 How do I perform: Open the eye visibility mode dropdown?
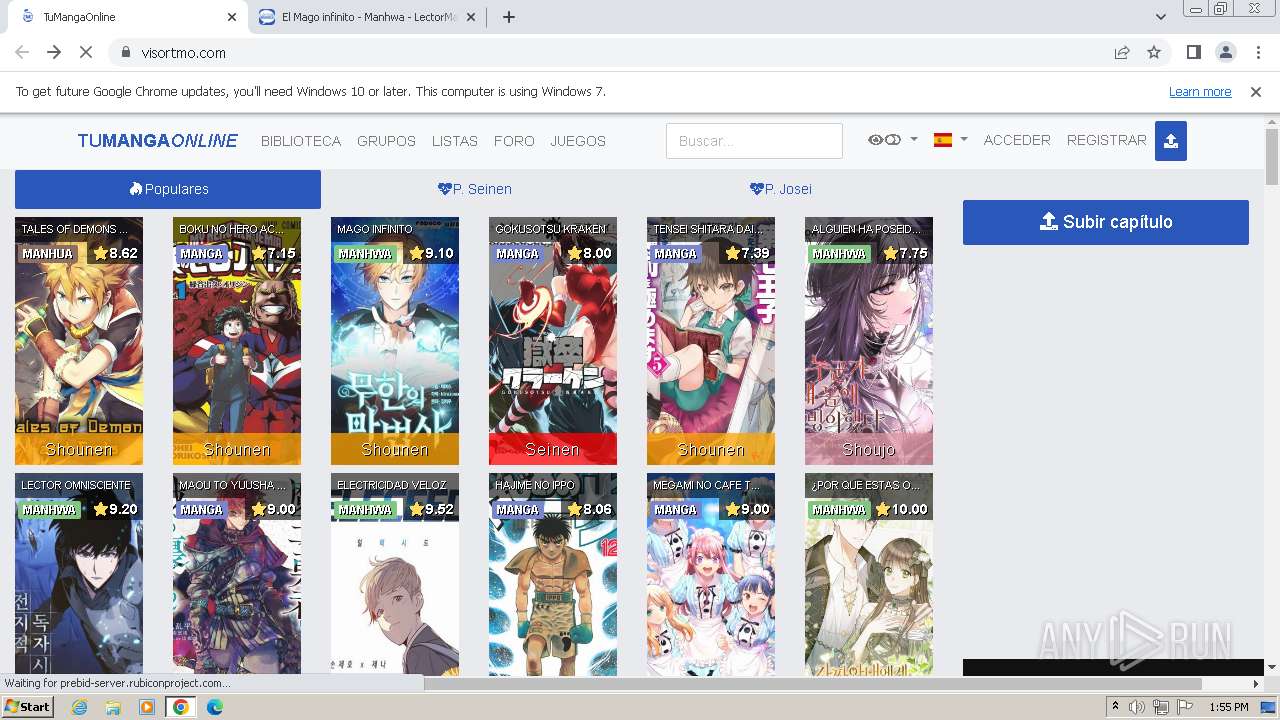pos(892,140)
